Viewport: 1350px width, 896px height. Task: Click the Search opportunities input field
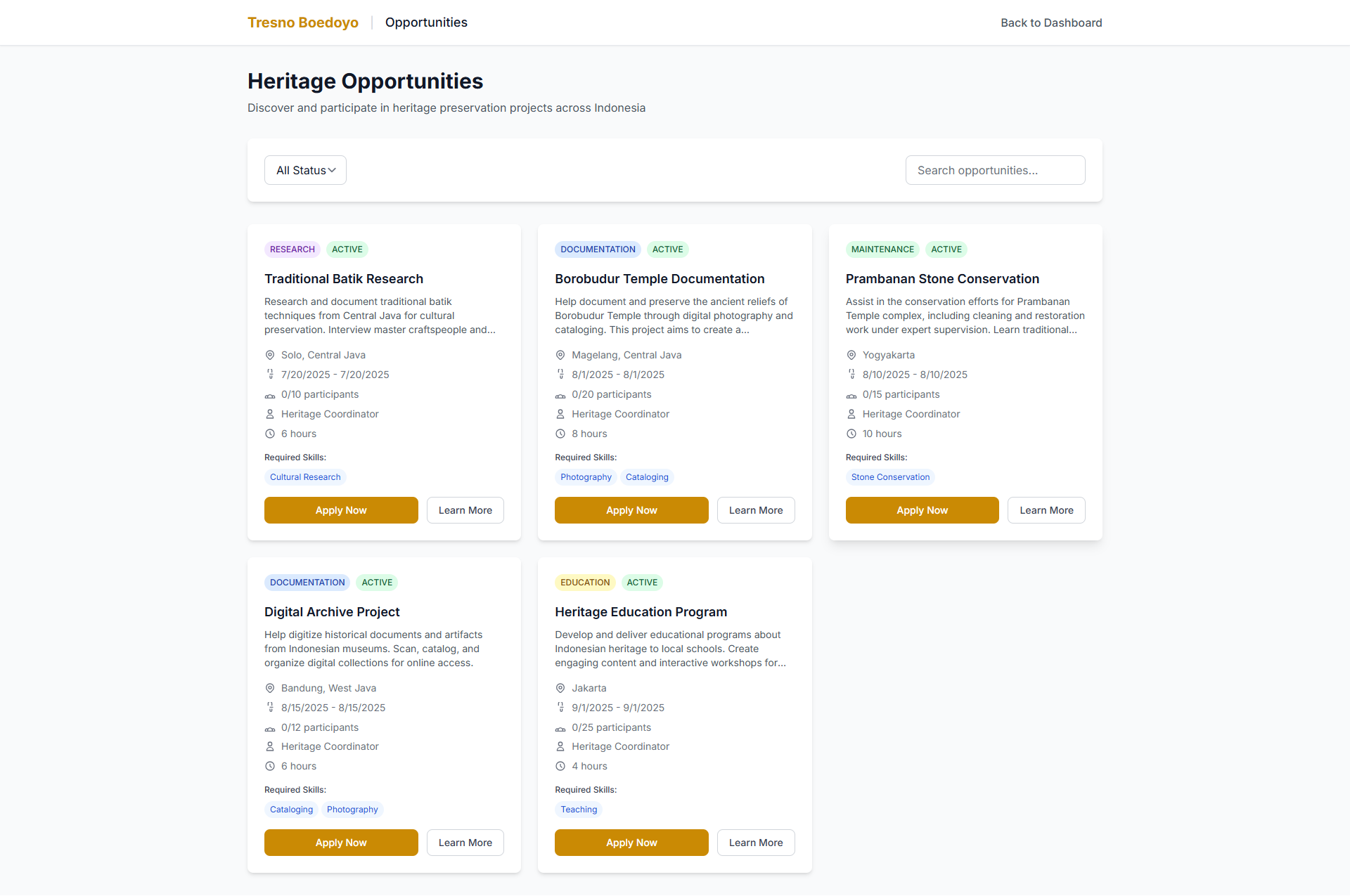pos(995,170)
